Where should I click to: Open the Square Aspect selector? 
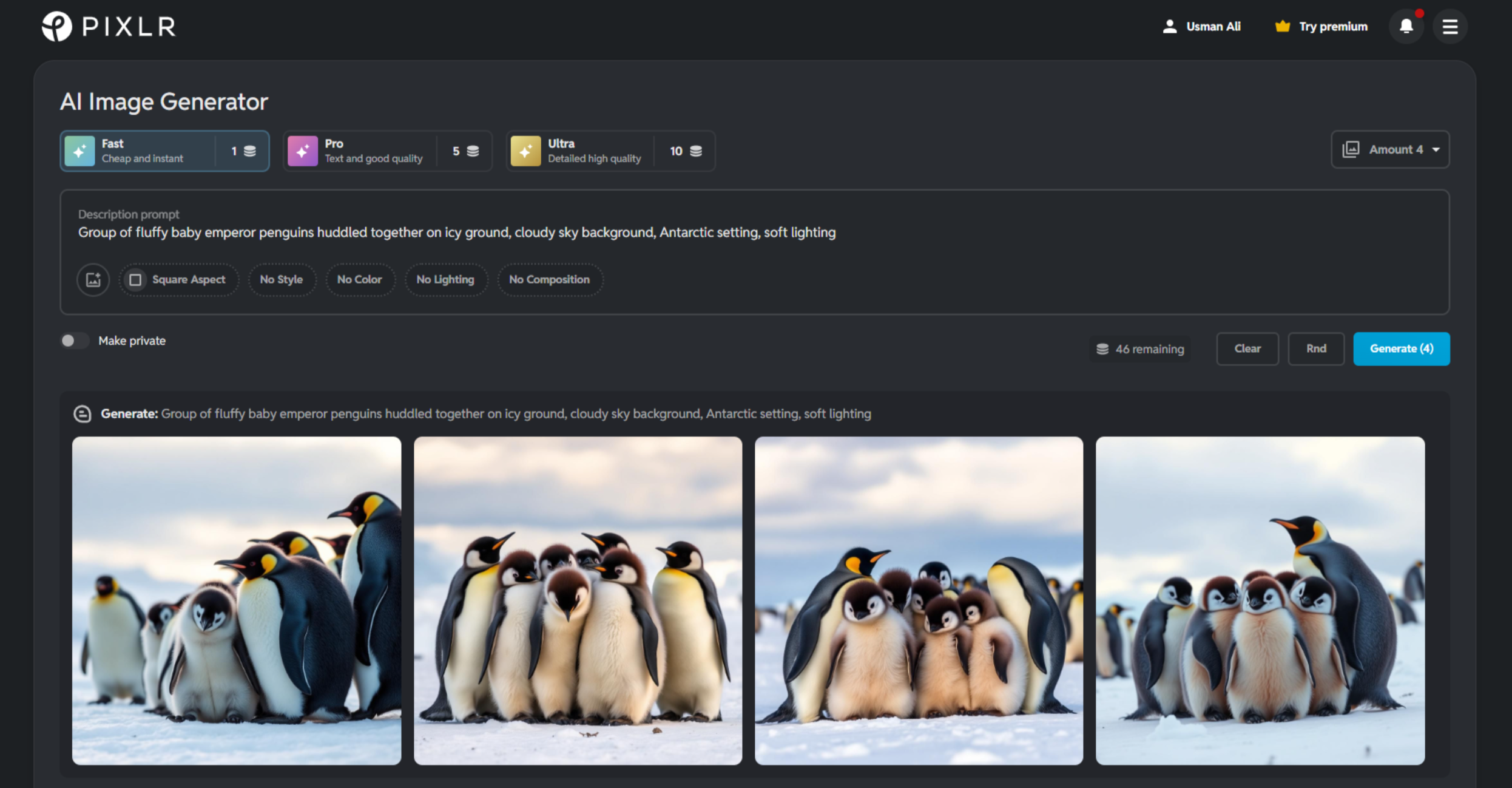tap(178, 280)
